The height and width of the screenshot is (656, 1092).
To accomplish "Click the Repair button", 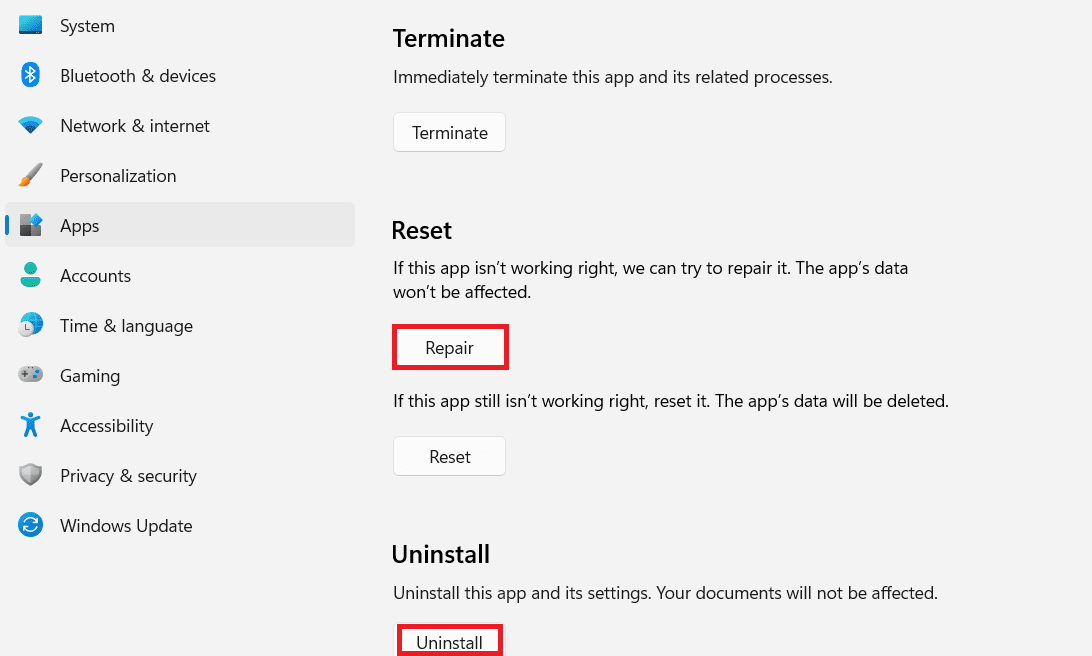I will [450, 347].
